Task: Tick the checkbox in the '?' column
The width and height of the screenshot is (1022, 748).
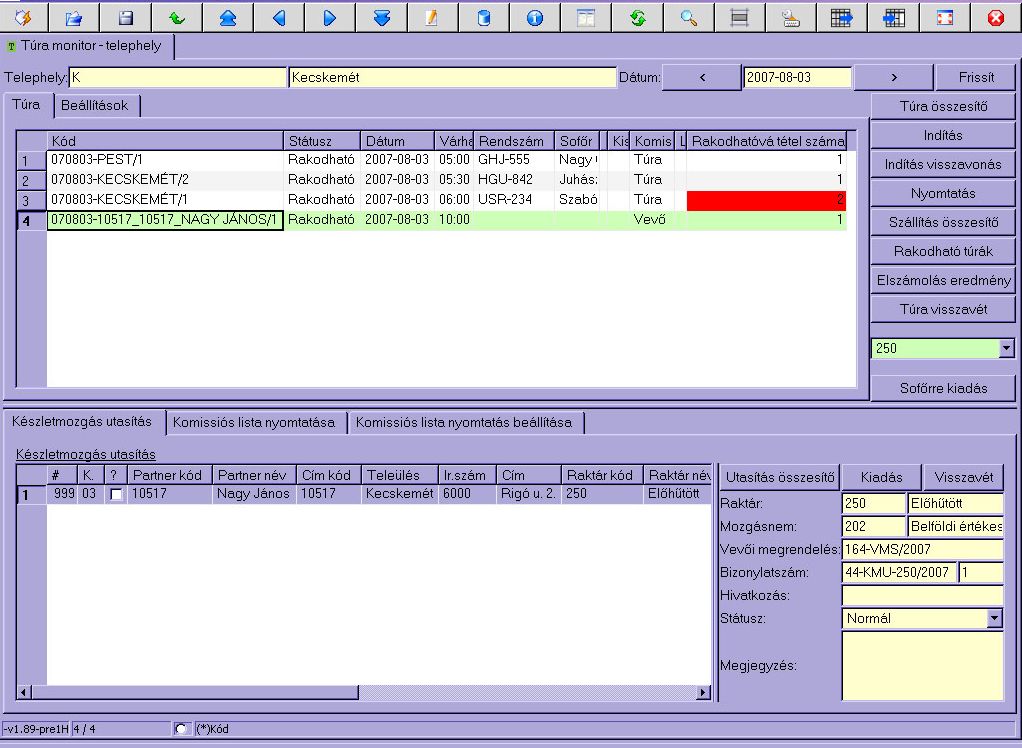Action: [117, 494]
